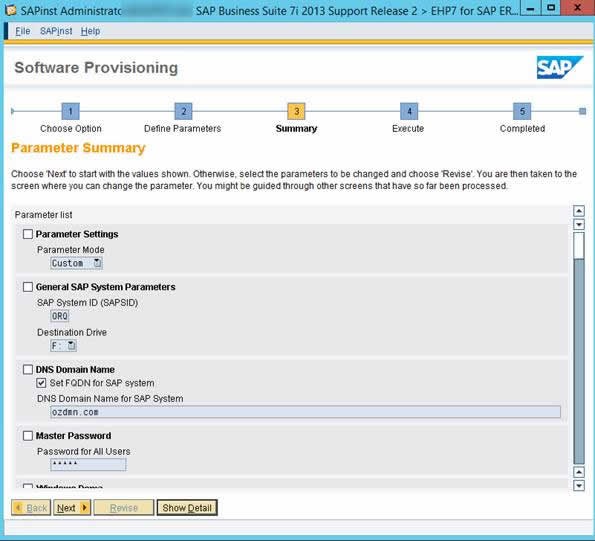The height and width of the screenshot is (541, 595).
Task: Click step 4 Execute icon
Action: tap(409, 111)
